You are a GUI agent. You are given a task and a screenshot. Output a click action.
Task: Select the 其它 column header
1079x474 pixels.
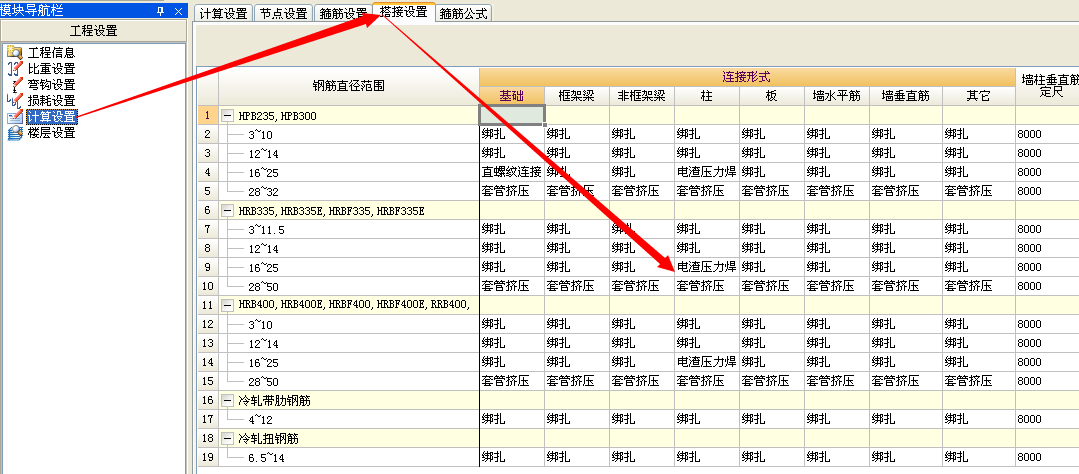(979, 96)
